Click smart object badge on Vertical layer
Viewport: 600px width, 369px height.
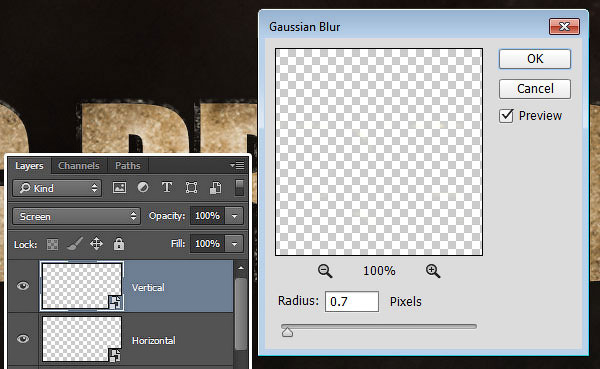(x=115, y=302)
